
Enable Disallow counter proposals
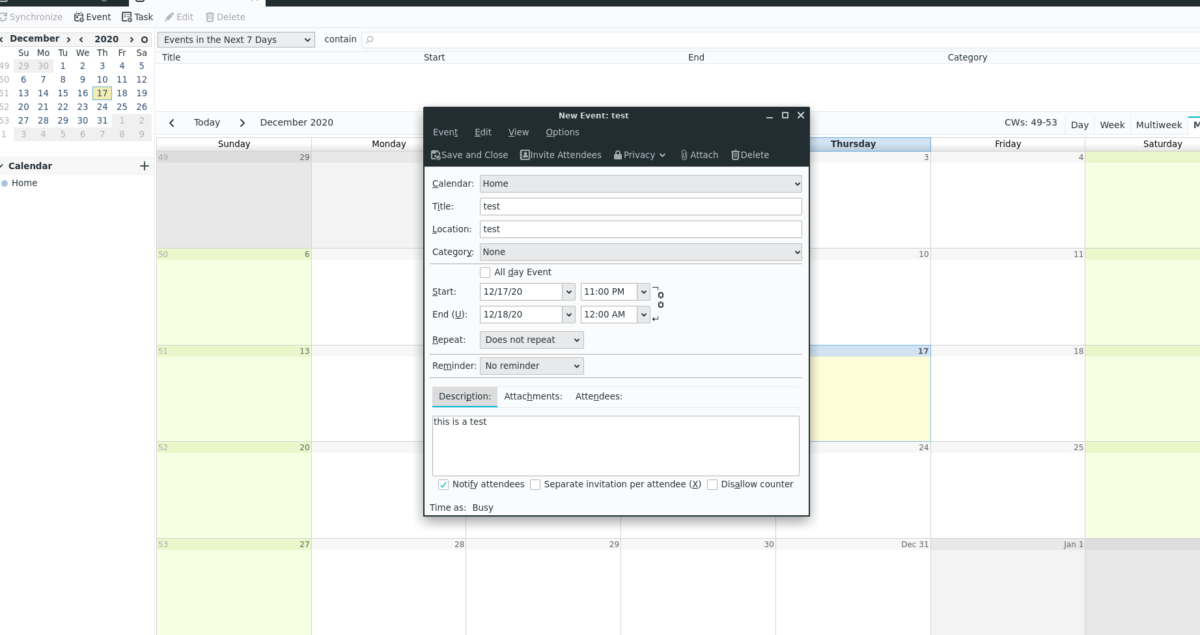712,483
